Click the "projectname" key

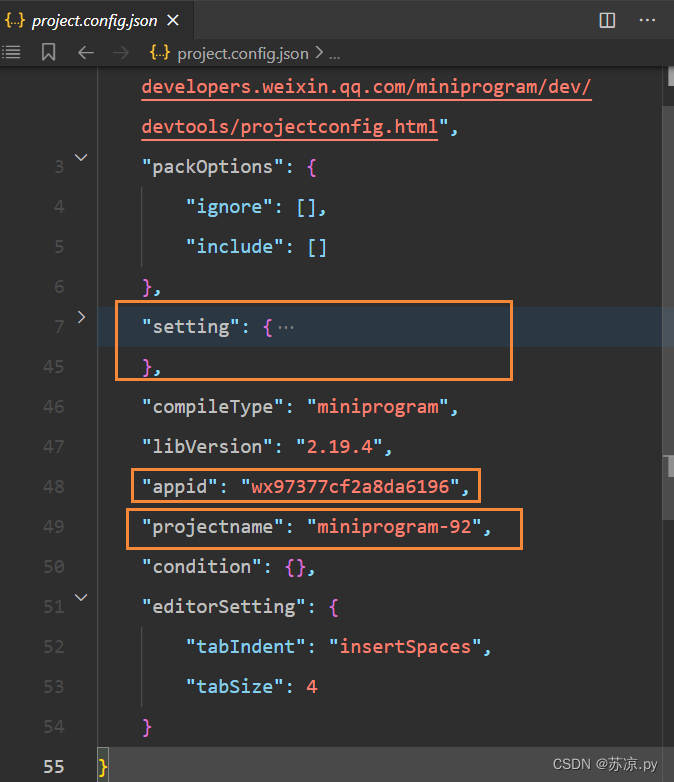(213, 527)
